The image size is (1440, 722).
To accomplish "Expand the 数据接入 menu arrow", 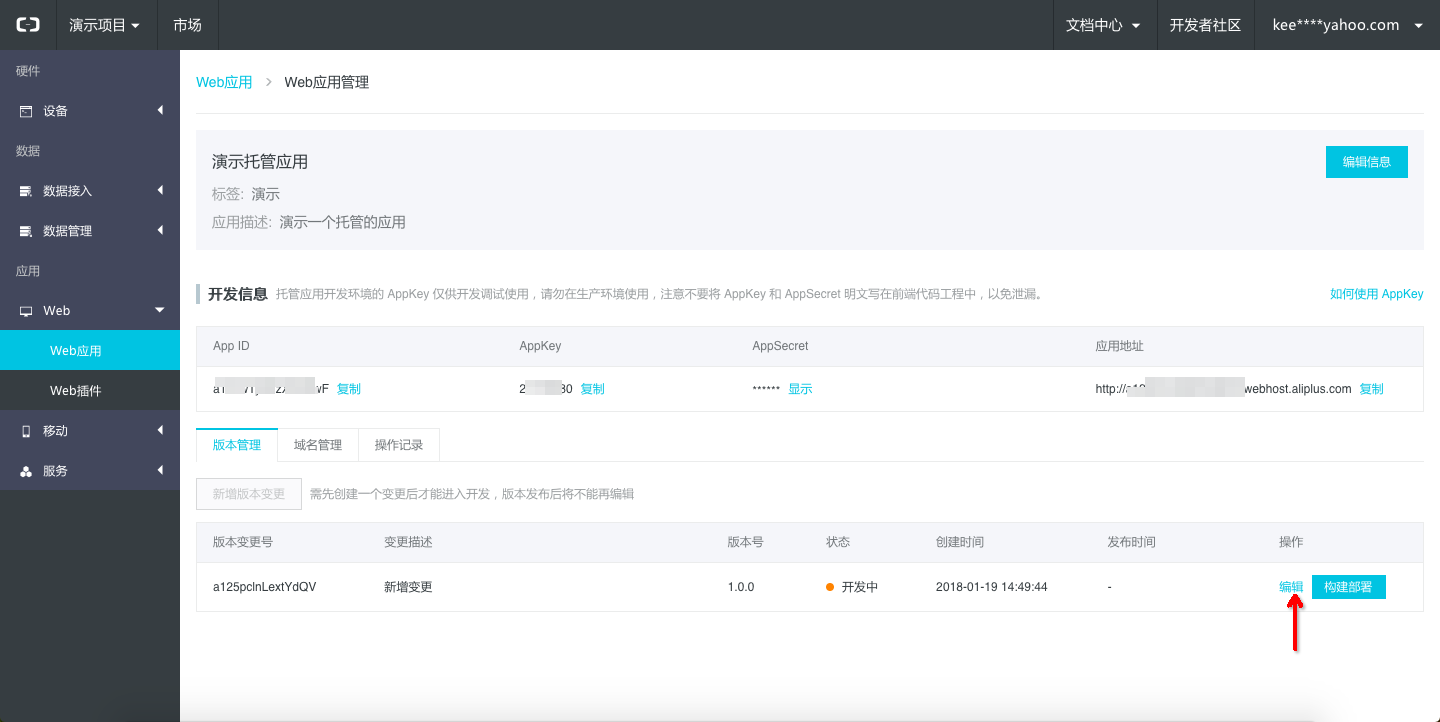I will [160, 190].
